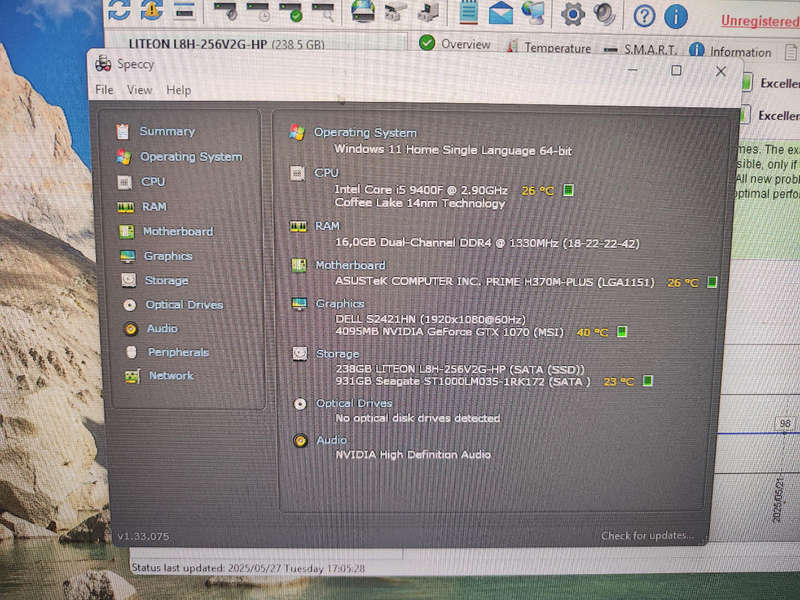The image size is (800, 600).
Task: Open Storage in the Speccy sidebar
Action: pos(166,281)
